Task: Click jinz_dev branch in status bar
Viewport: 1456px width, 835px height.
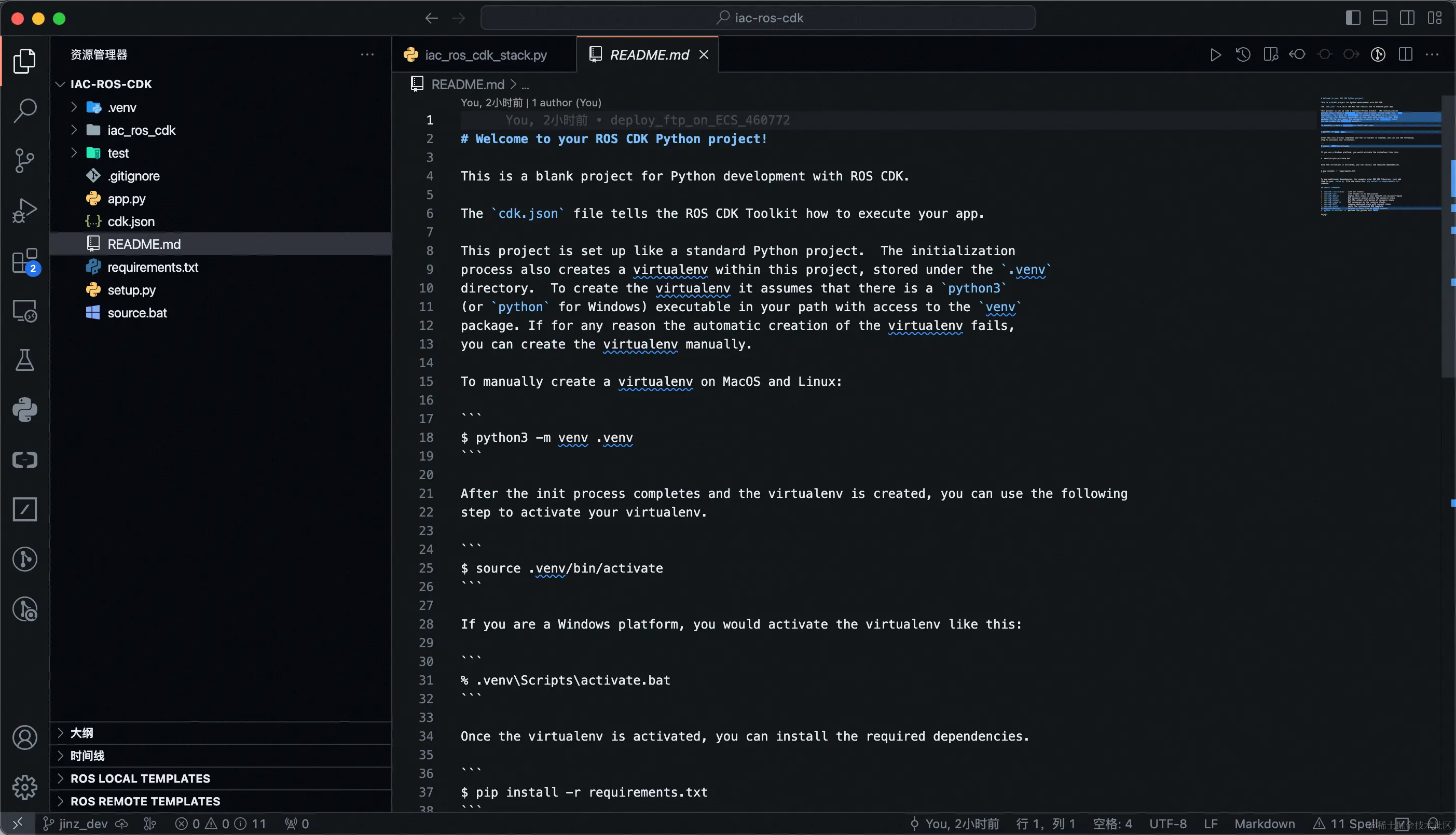Action: point(82,824)
